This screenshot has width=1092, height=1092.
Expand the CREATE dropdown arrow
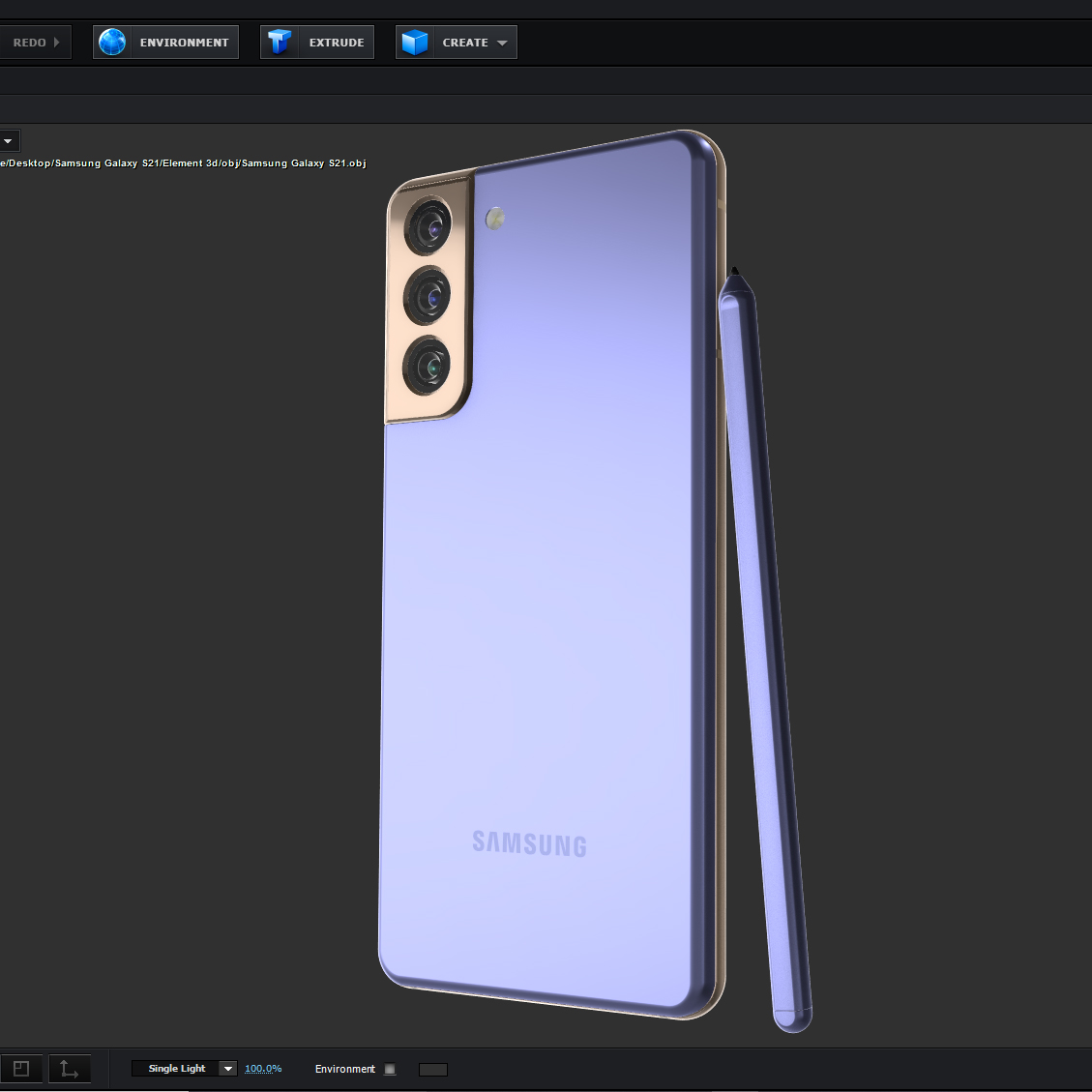tap(502, 44)
